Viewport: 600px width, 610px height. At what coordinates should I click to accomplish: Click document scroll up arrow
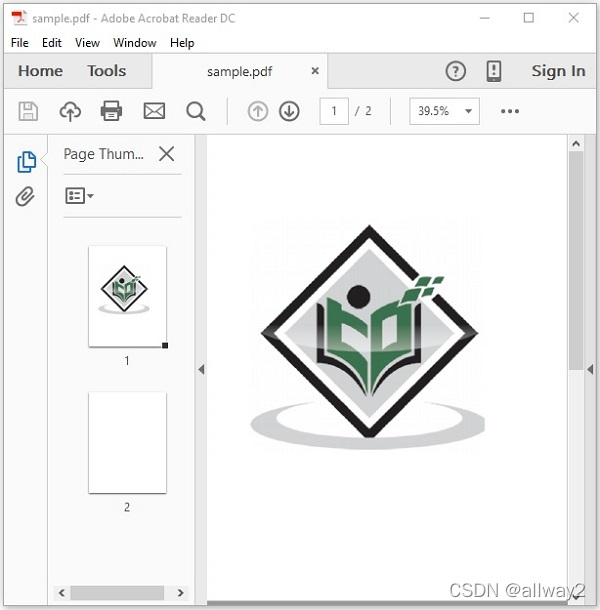point(576,144)
